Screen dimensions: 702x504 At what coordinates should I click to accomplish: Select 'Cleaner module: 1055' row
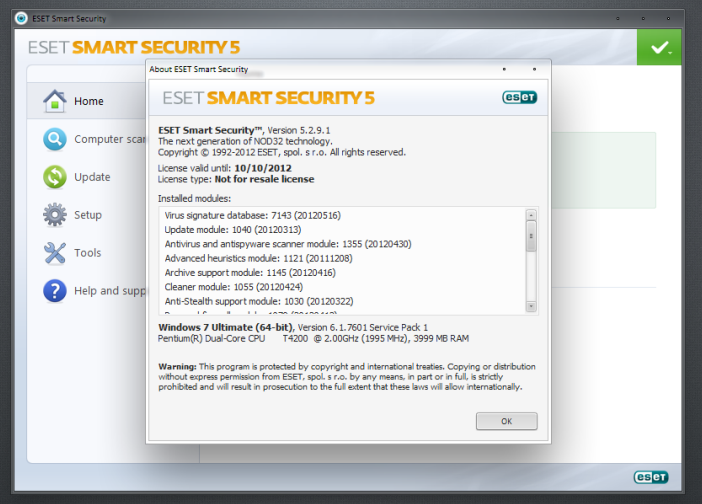click(234, 287)
